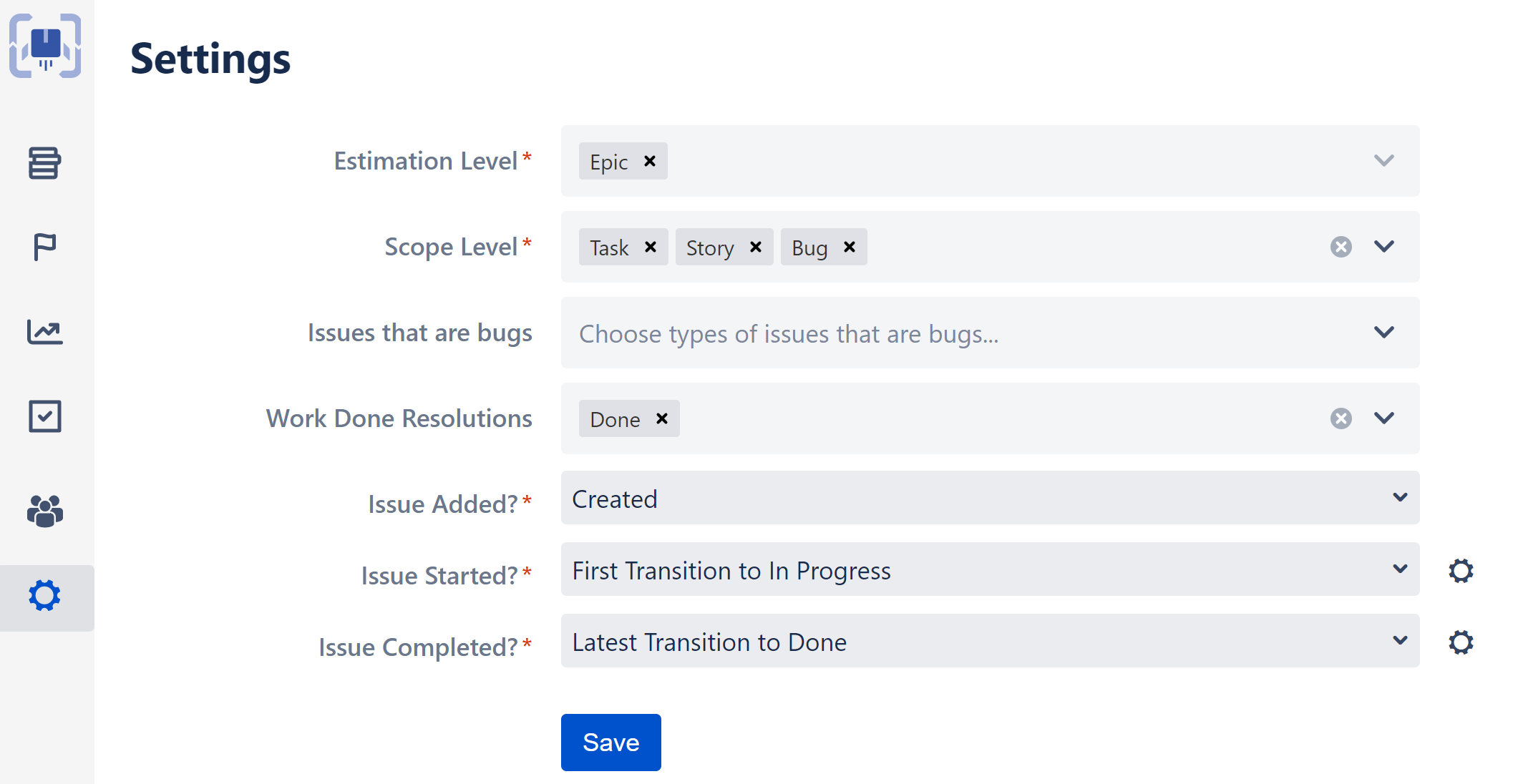
Task: Expand the Issues that are bugs dropdown
Action: click(x=1383, y=332)
